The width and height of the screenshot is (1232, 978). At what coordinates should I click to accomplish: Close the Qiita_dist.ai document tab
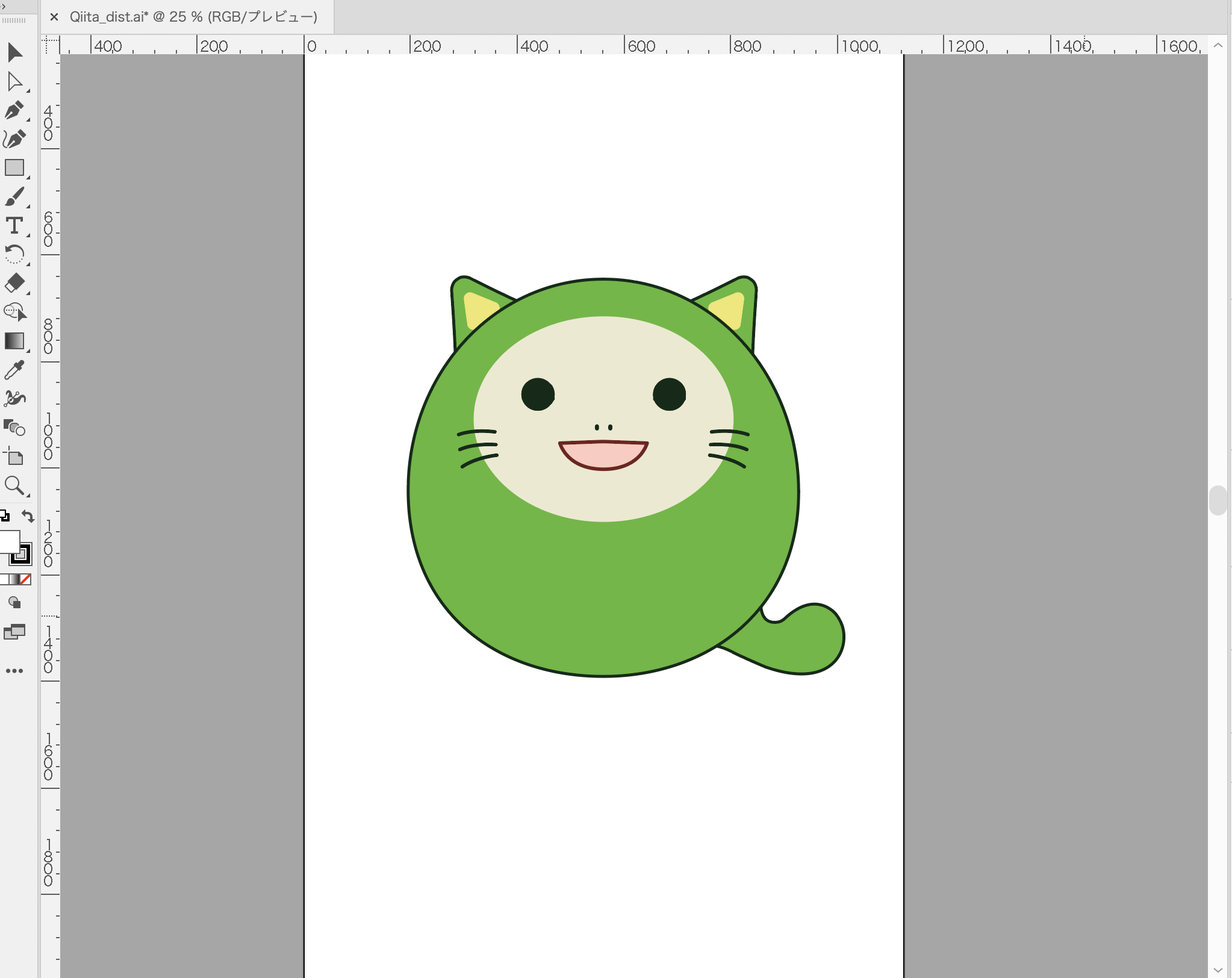click(54, 17)
